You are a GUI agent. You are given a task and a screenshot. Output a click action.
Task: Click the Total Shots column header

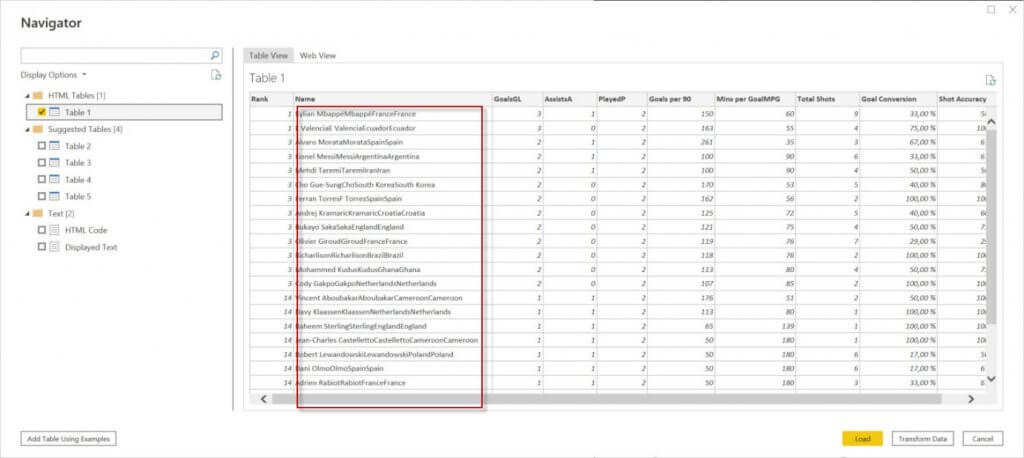(827, 99)
